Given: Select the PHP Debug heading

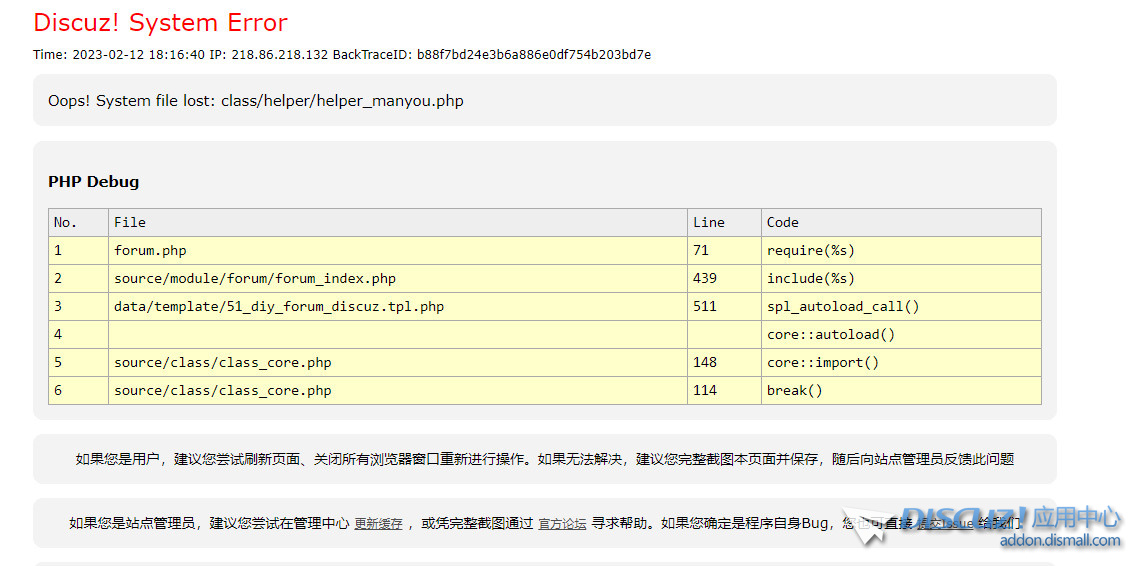Looking at the screenshot, I should tap(94, 182).
